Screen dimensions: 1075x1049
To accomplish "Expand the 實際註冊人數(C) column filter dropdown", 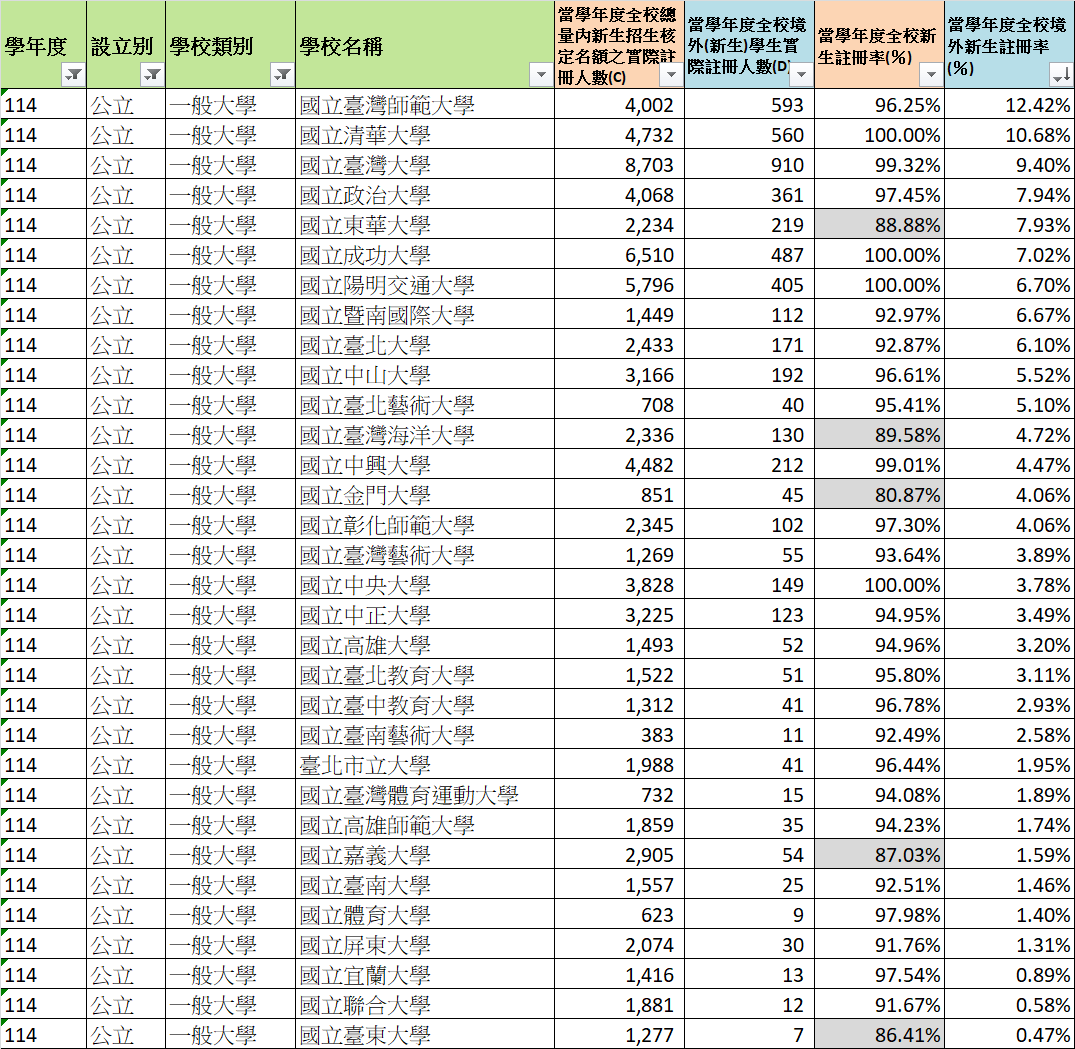I will pos(671,75).
